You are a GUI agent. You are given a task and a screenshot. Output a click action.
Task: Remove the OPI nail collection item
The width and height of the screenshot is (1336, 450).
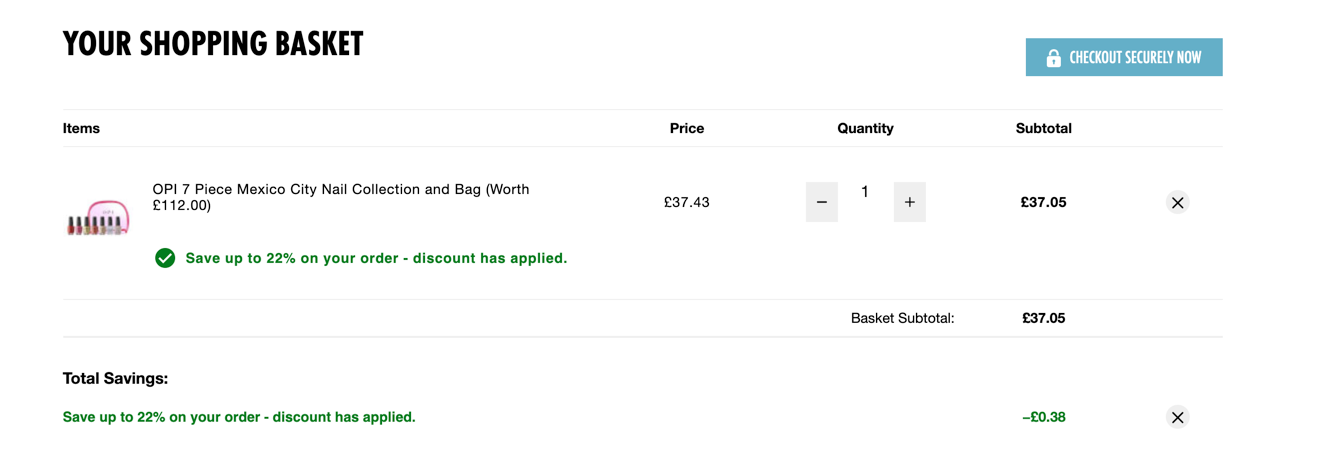[x=1177, y=203]
